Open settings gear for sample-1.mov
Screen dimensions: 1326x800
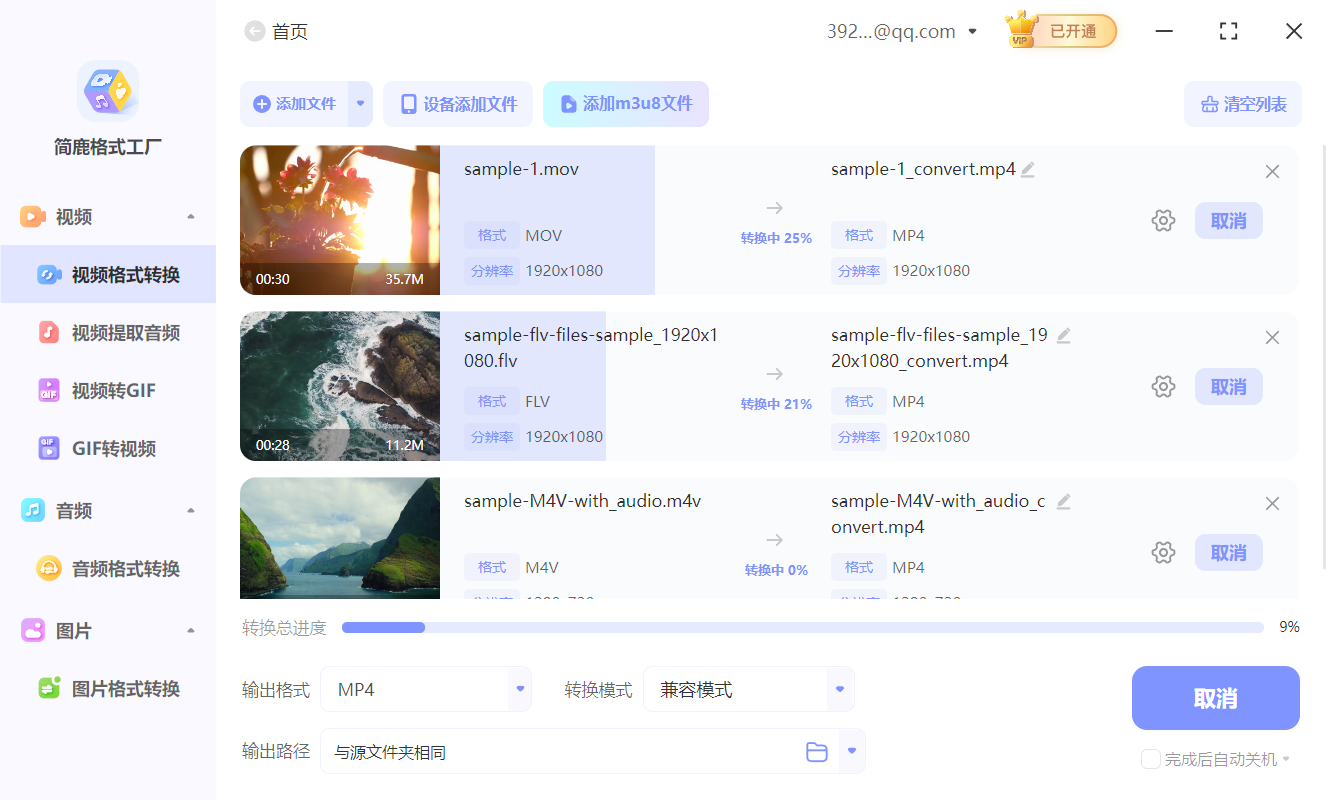point(1163,221)
